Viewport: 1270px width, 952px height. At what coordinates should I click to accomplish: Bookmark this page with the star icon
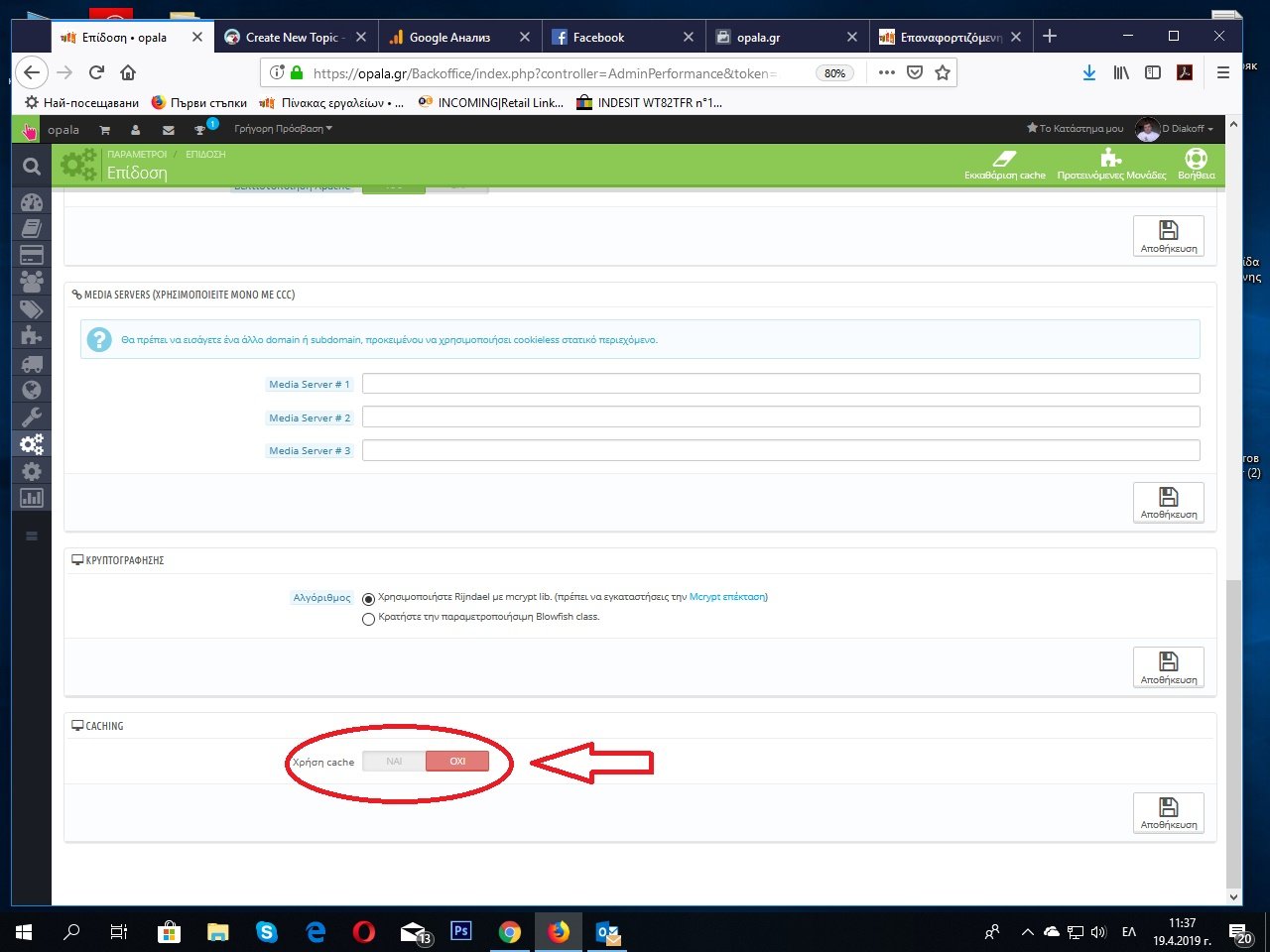[x=943, y=72]
